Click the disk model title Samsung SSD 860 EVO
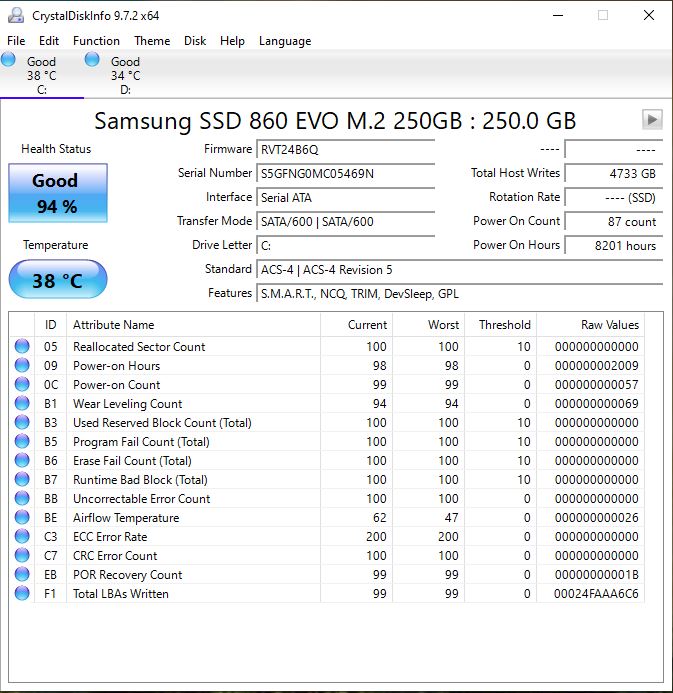The height and width of the screenshot is (693, 673). tap(335, 121)
